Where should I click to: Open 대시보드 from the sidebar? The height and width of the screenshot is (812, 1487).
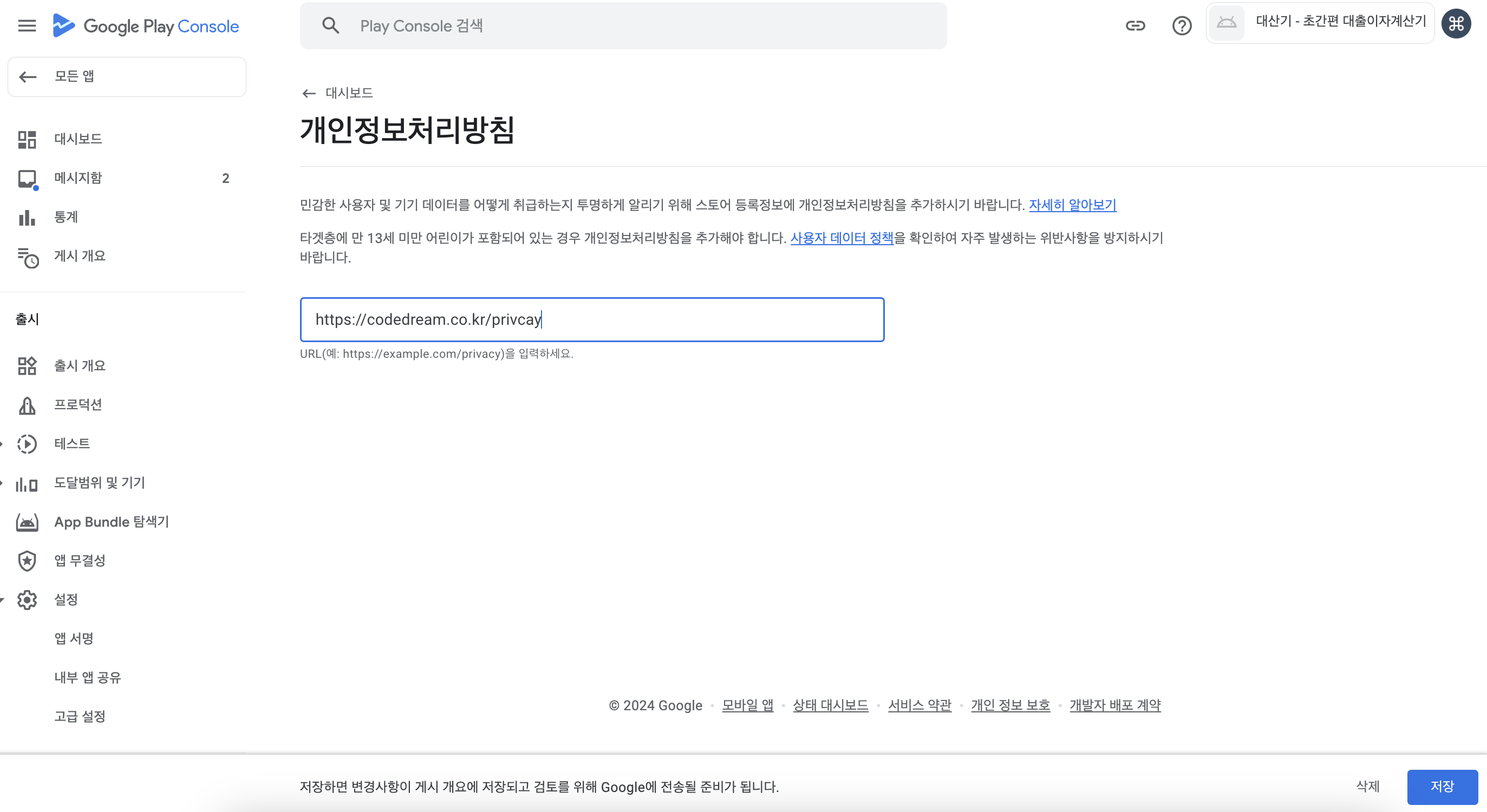pyautogui.click(x=78, y=139)
